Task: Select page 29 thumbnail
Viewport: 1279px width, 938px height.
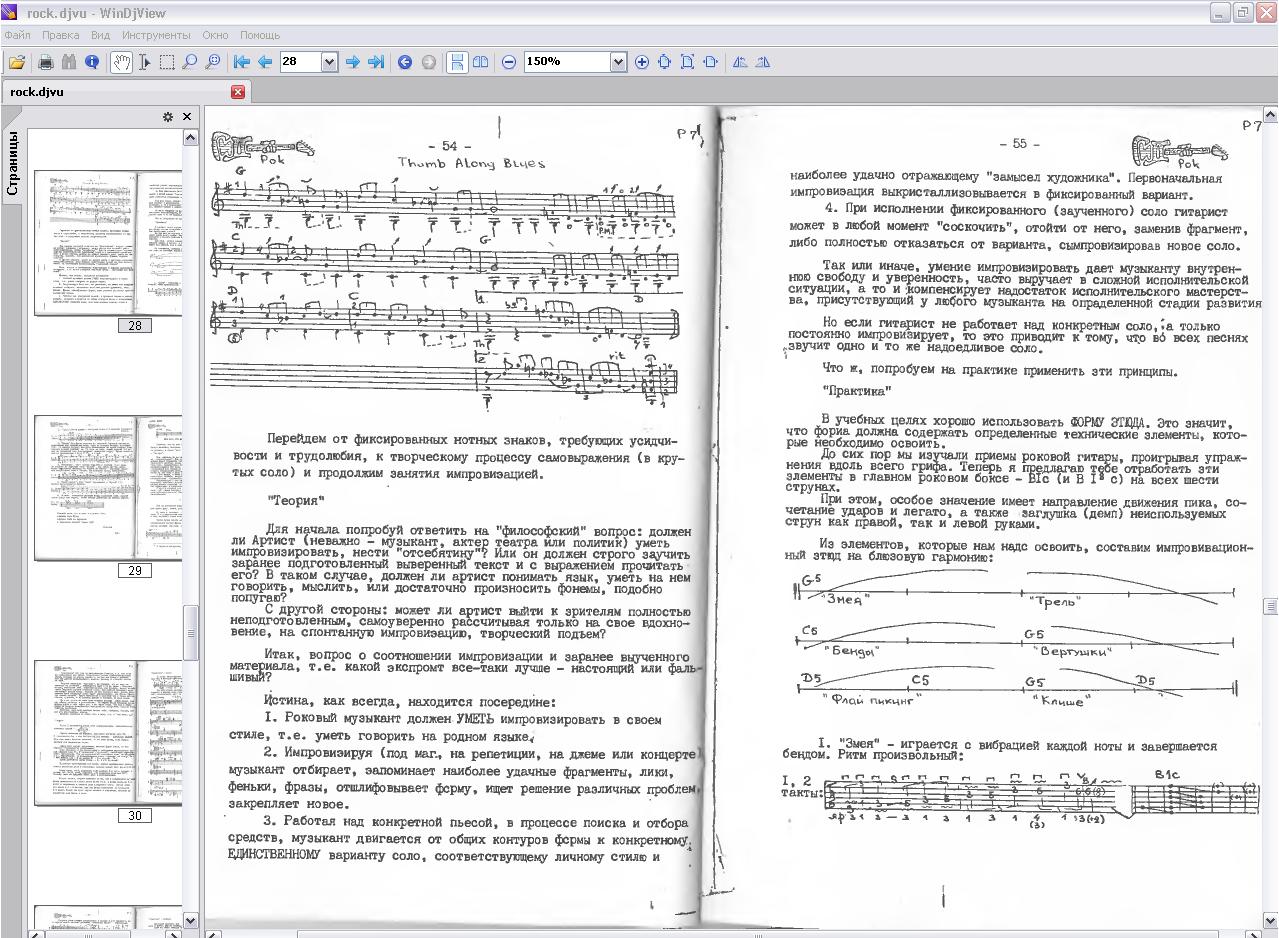Action: (x=108, y=488)
